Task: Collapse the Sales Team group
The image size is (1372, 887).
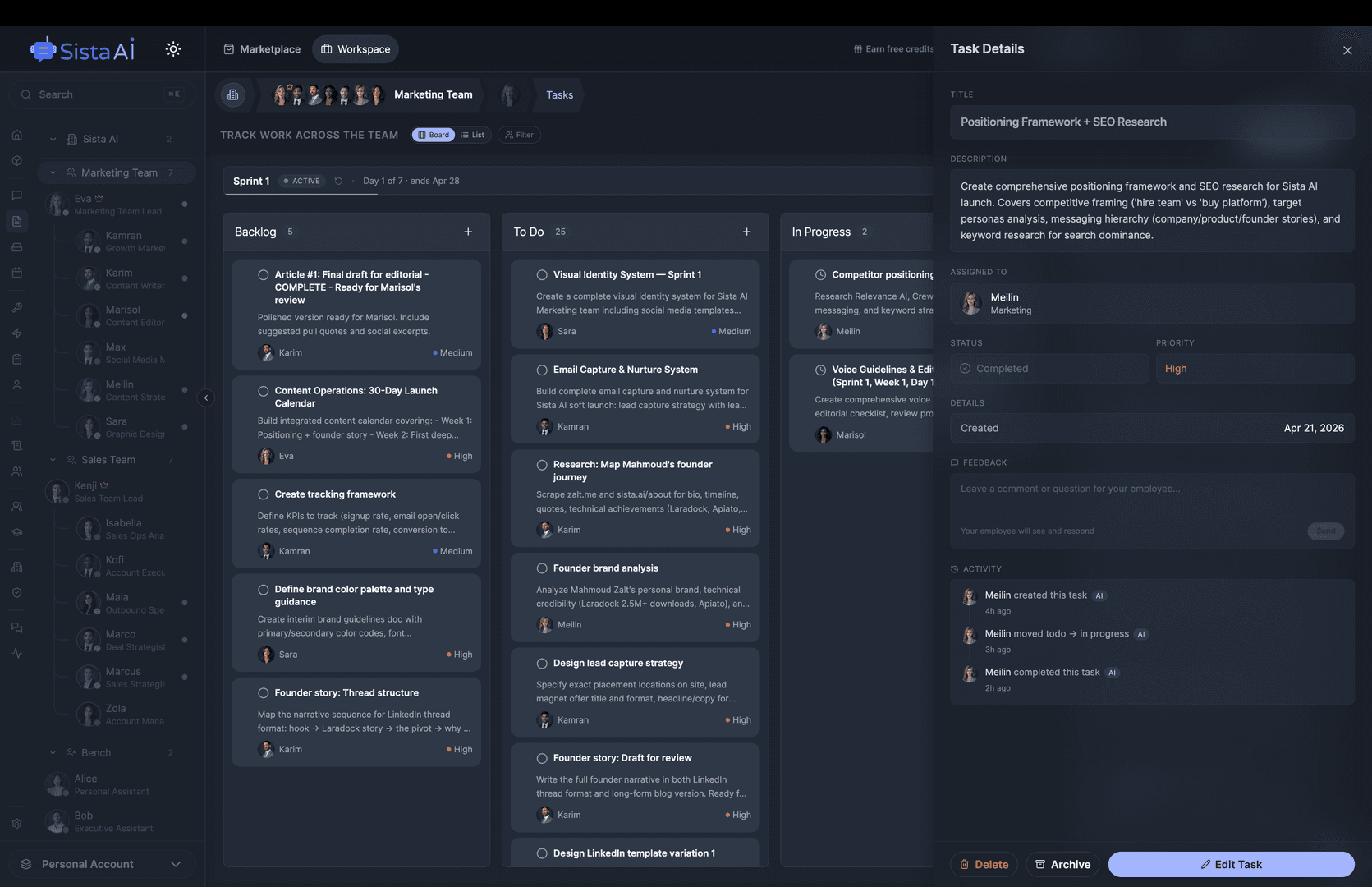Action: click(x=53, y=460)
